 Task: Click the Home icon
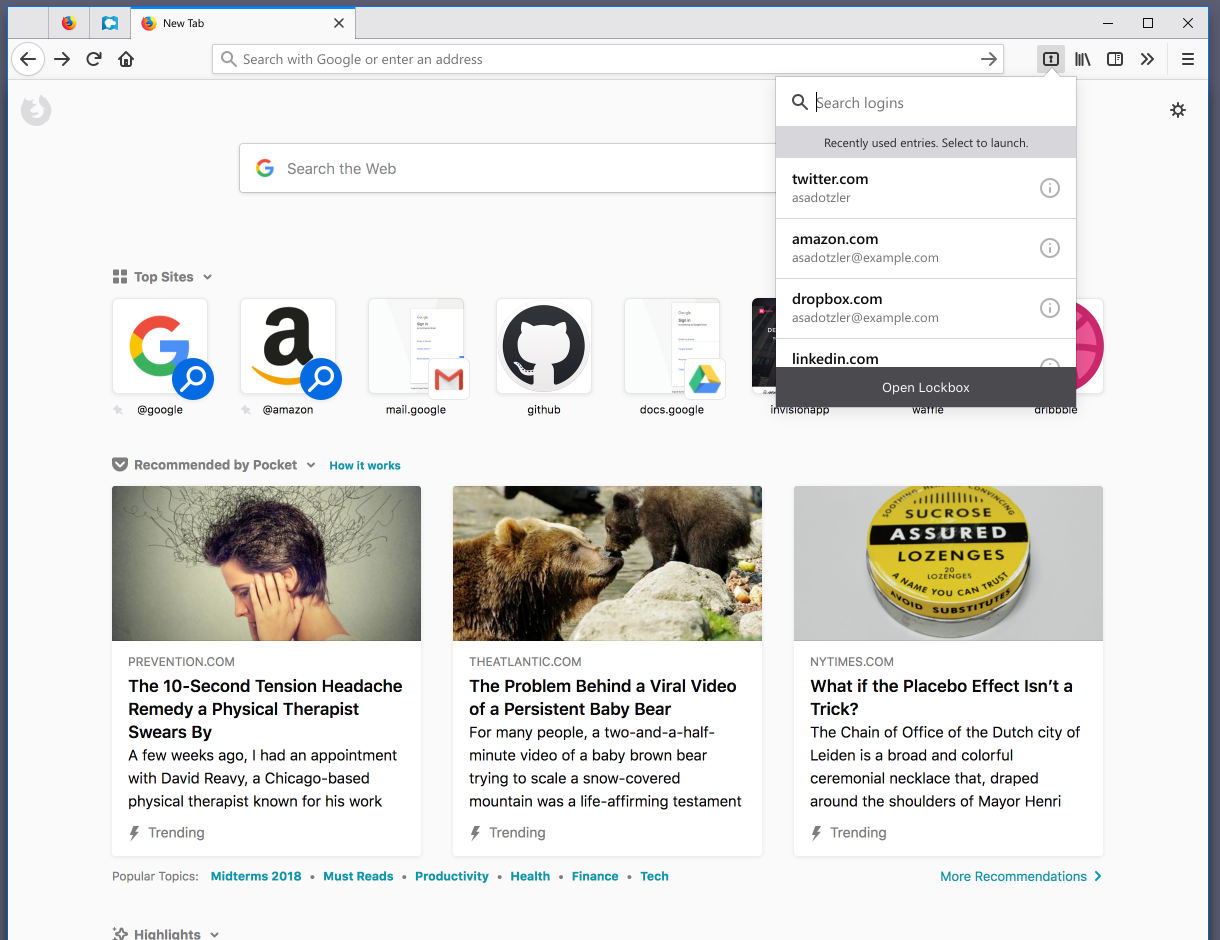(x=126, y=59)
